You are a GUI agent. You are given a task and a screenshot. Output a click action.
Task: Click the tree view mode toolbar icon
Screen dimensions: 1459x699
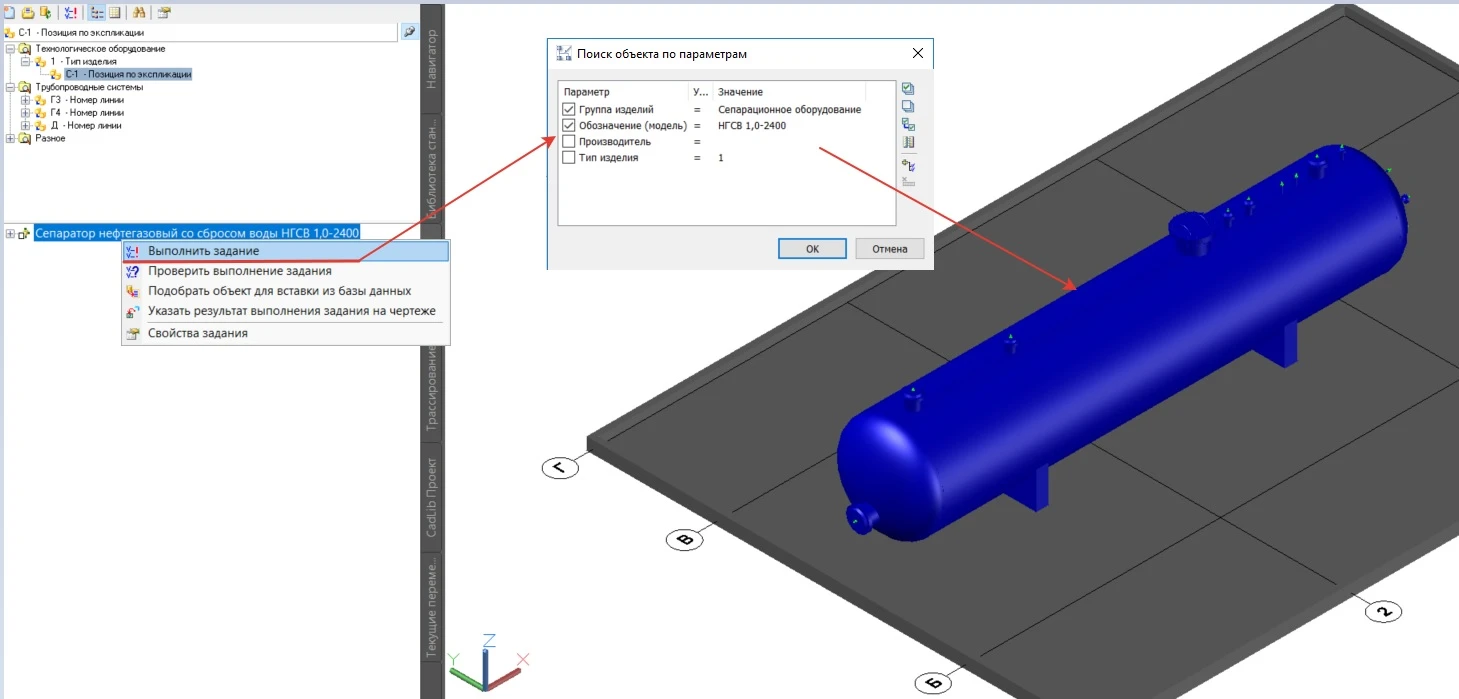pos(97,12)
